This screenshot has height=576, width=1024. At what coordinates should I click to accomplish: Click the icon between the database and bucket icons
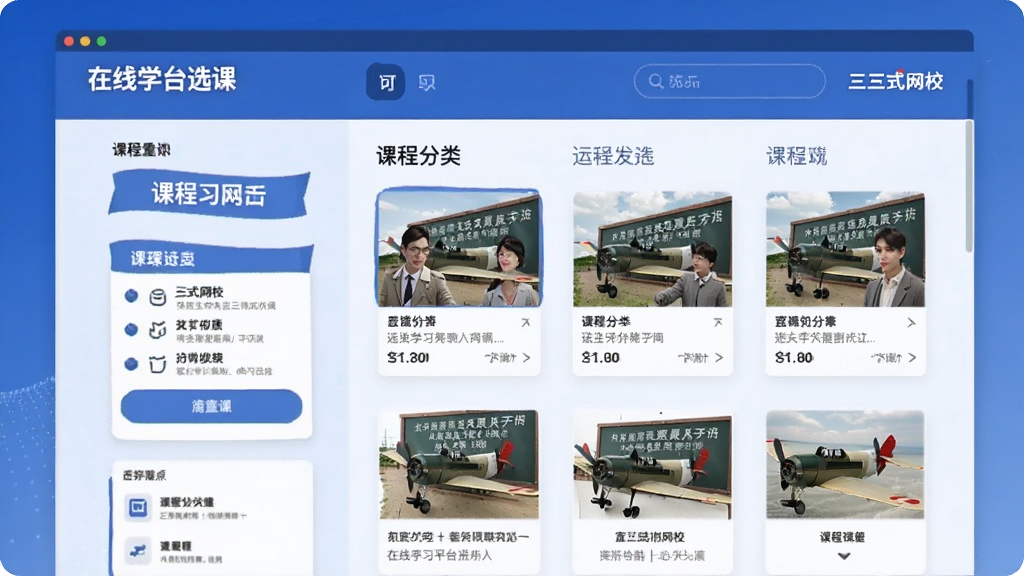tap(157, 330)
